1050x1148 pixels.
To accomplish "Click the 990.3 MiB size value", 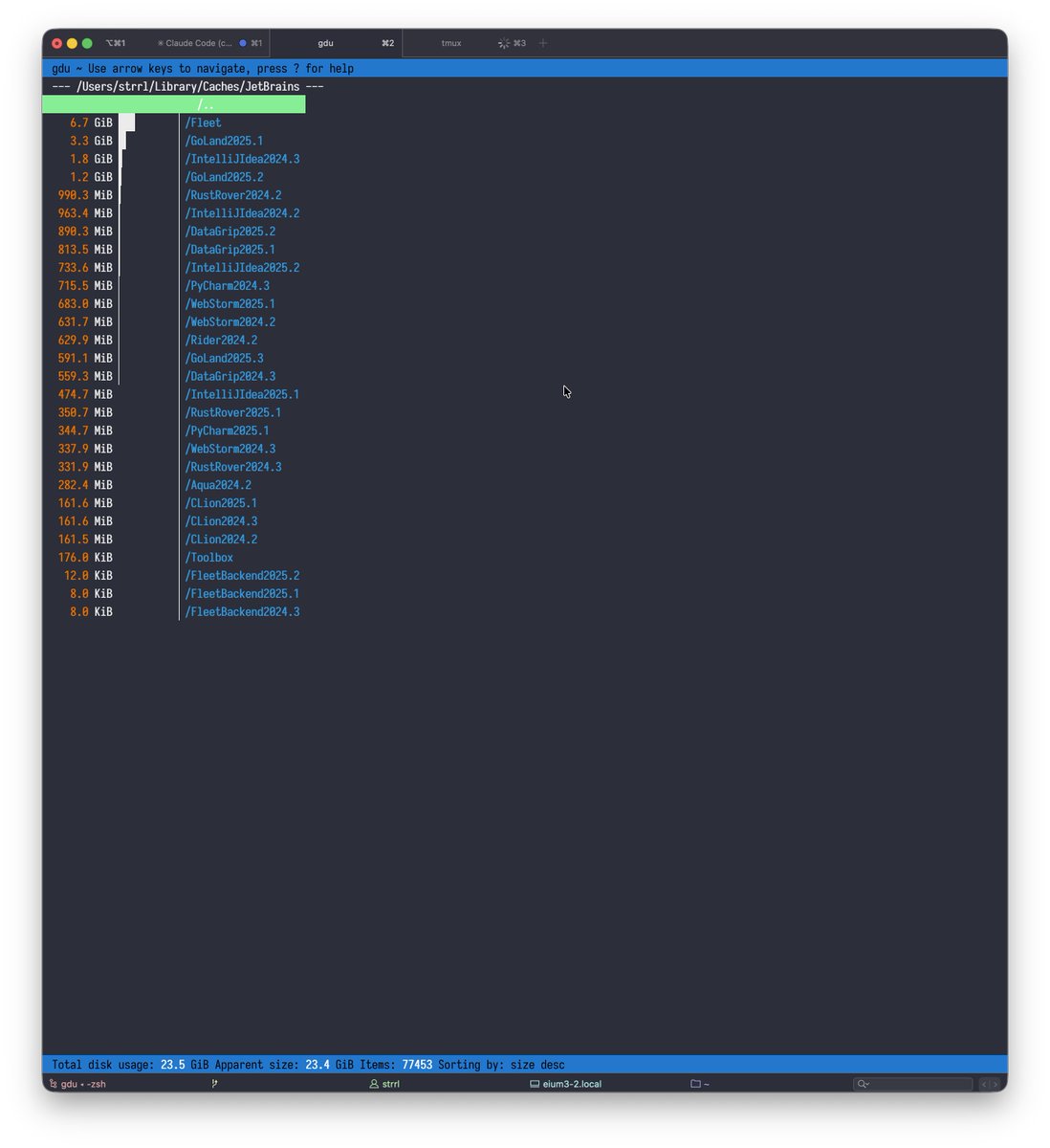I will (85, 195).
